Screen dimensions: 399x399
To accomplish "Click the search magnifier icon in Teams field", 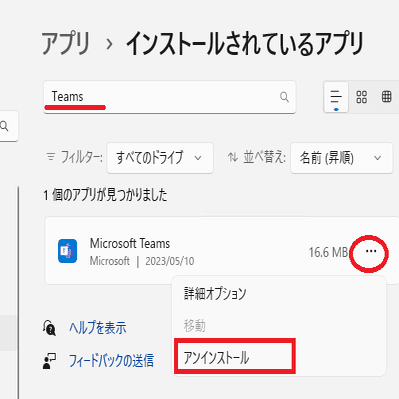I will click(284, 97).
